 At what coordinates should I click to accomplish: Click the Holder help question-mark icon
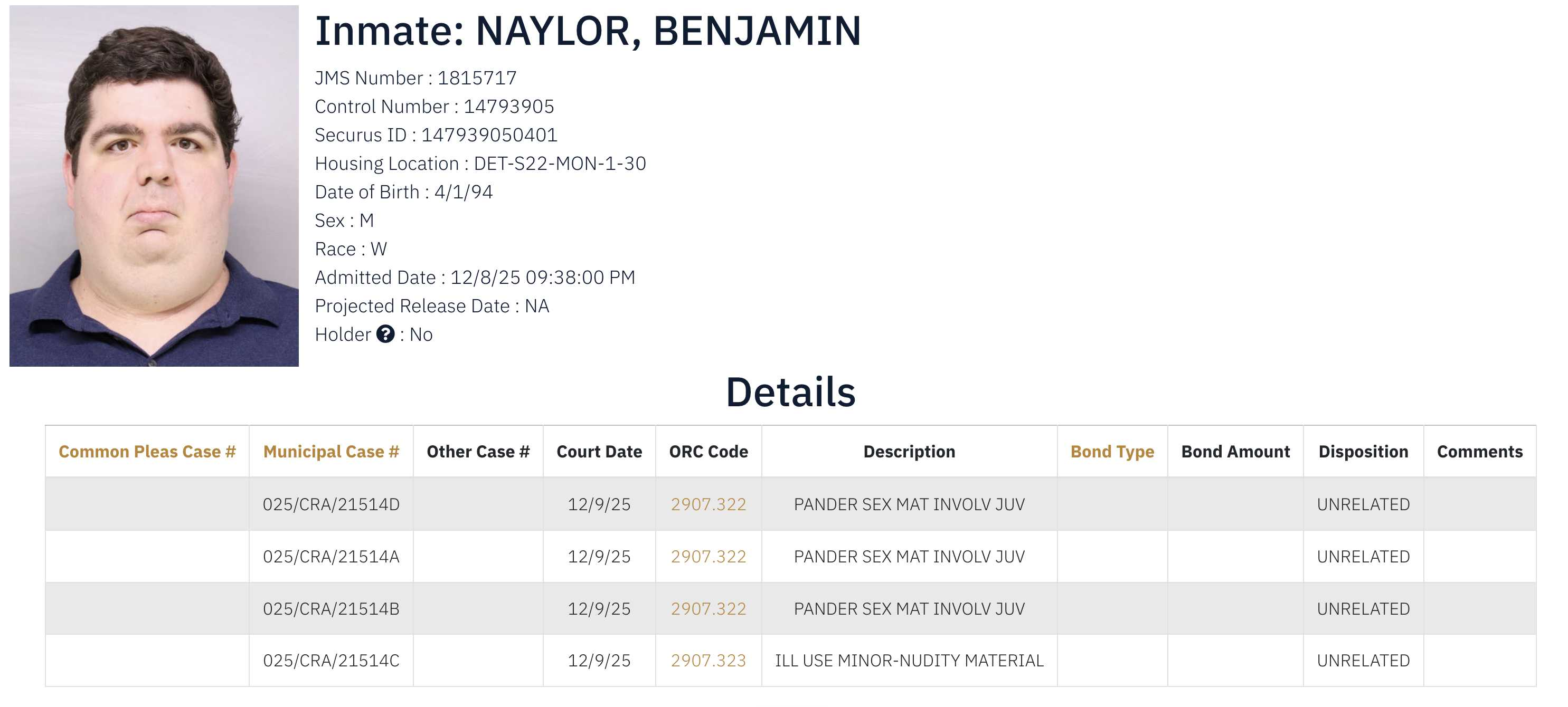point(385,334)
